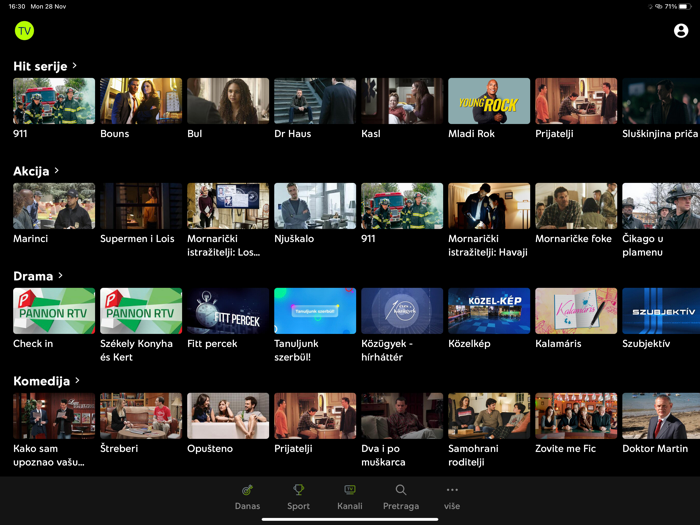
Task: Switch to Danas tab label
Action: coord(247,506)
